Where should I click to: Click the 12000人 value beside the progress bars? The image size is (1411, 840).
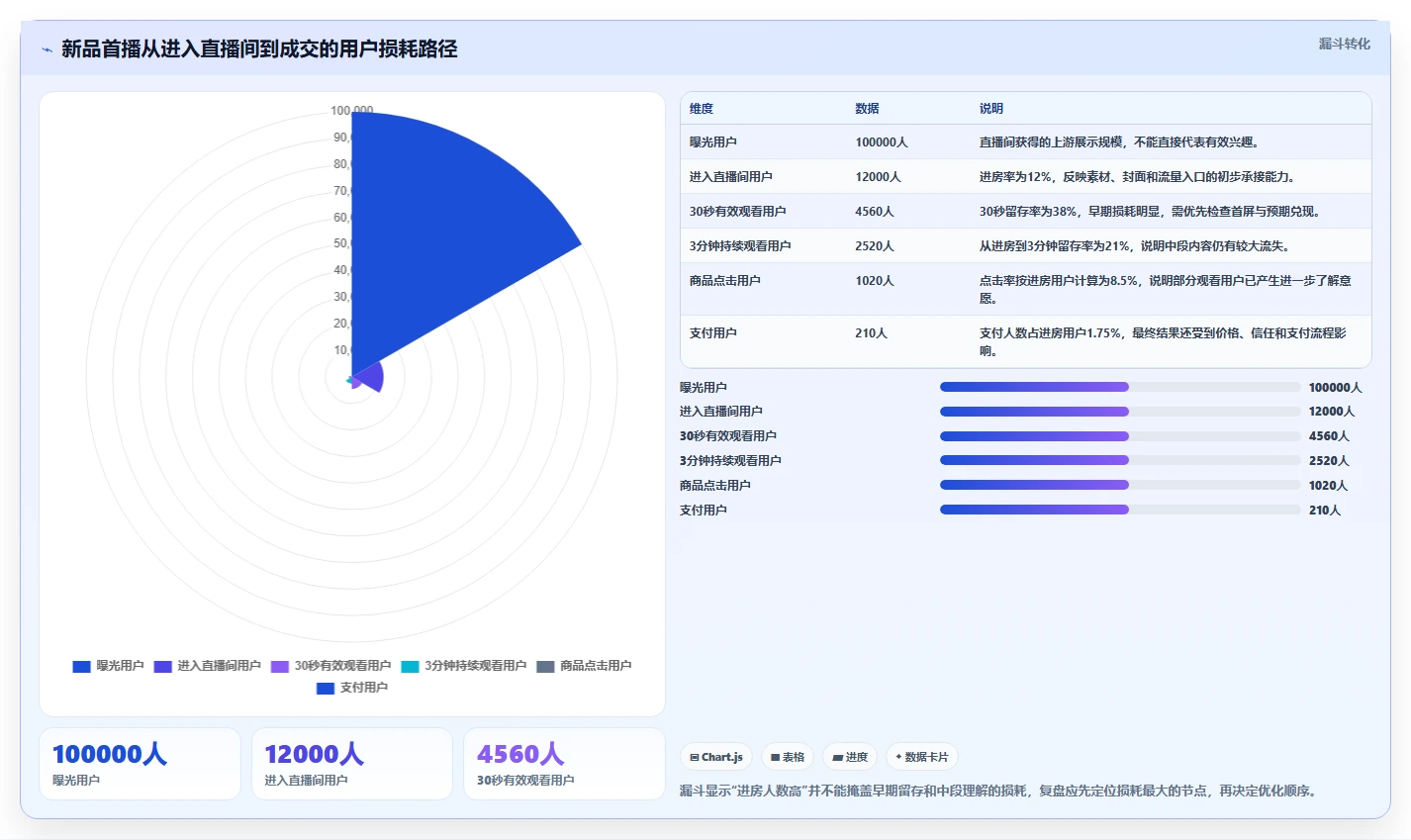[1332, 412]
